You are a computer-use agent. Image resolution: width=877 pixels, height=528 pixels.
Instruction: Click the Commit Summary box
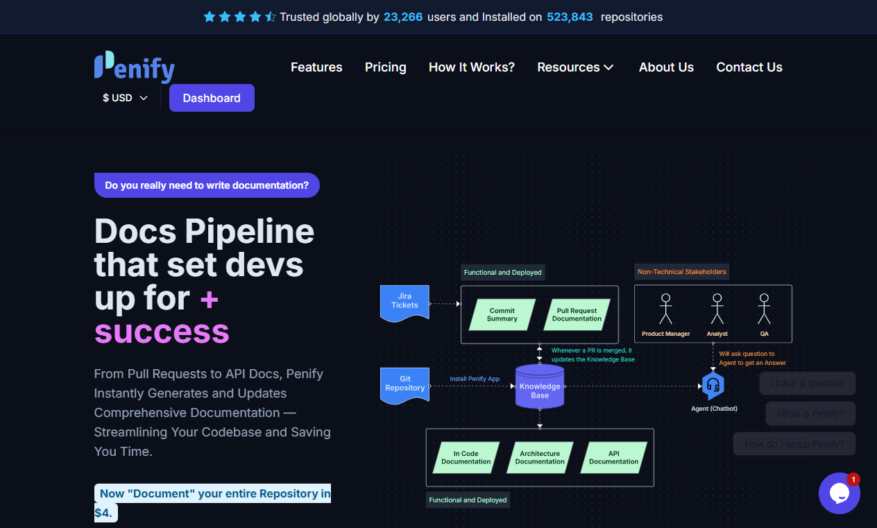(x=502, y=314)
